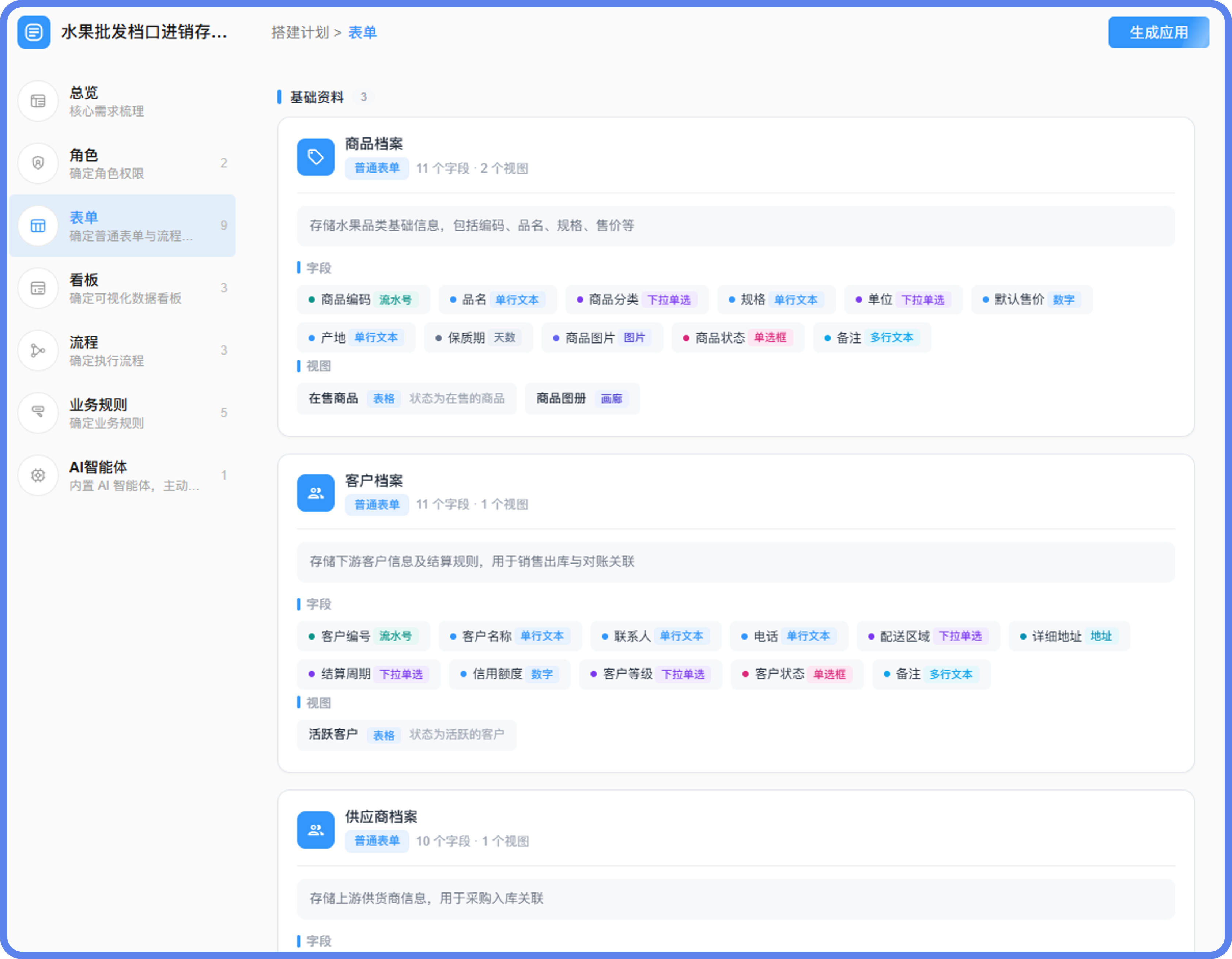Select the 商品图片 field chip

coord(602,338)
